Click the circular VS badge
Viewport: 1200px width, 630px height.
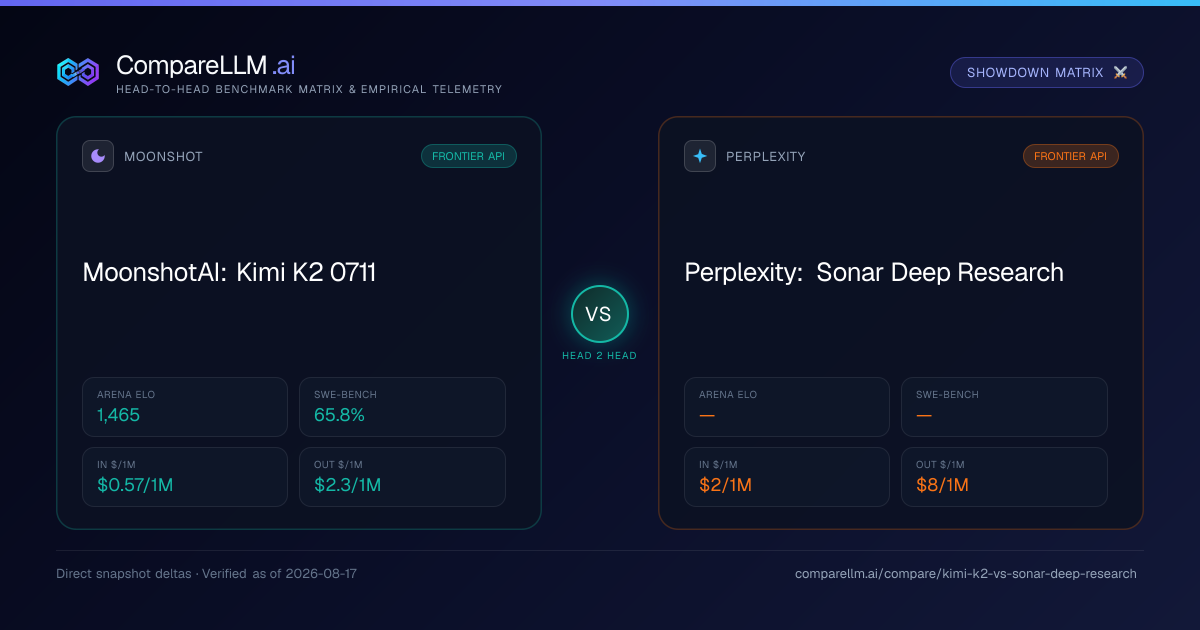599,314
